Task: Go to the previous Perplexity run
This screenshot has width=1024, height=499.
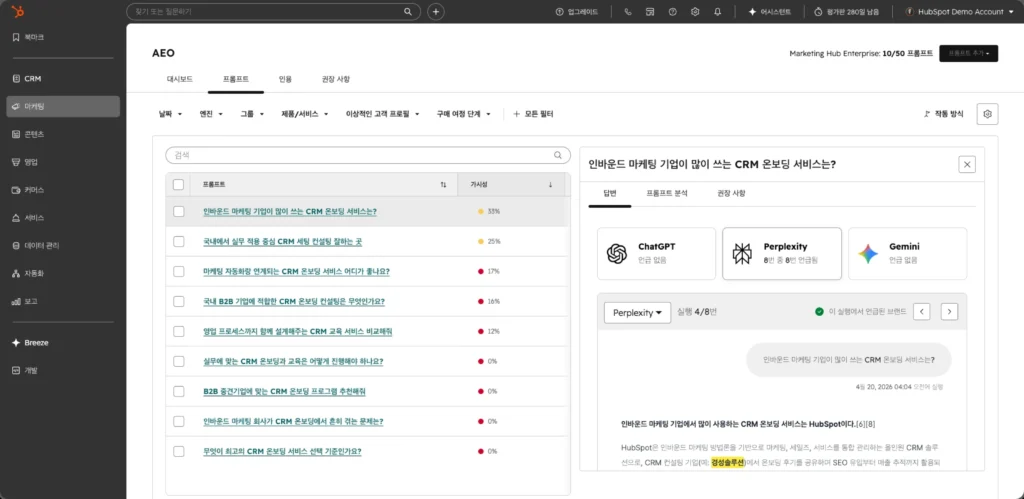Action: coord(921,312)
